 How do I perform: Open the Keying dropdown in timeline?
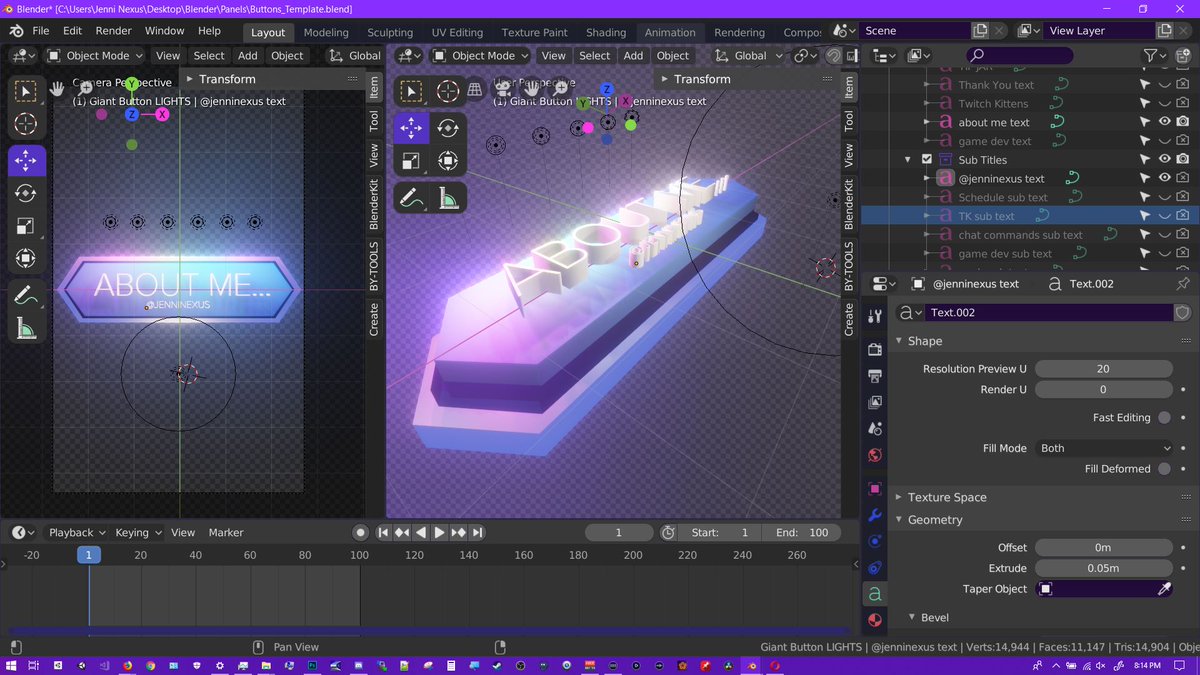pos(138,533)
